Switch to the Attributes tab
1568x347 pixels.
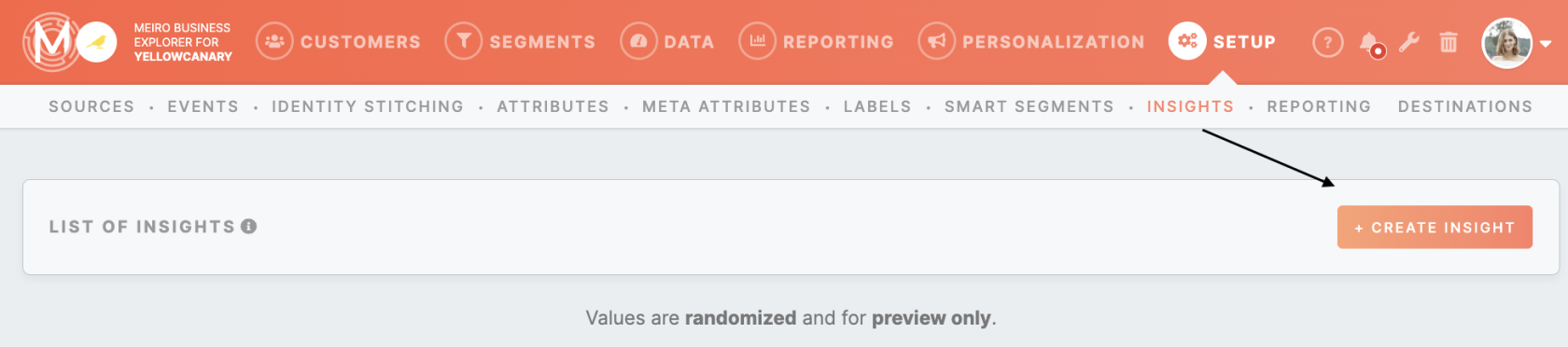tap(553, 106)
